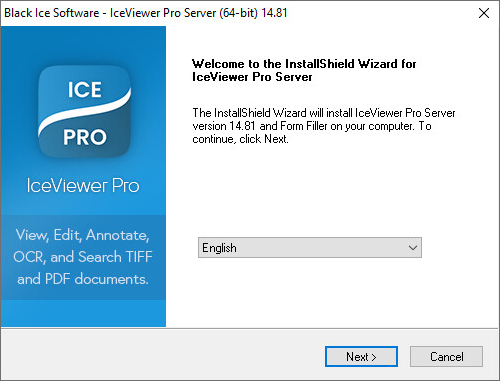Cancel the IceViewer Pro Server installation
500x381 pixels.
tap(446, 357)
